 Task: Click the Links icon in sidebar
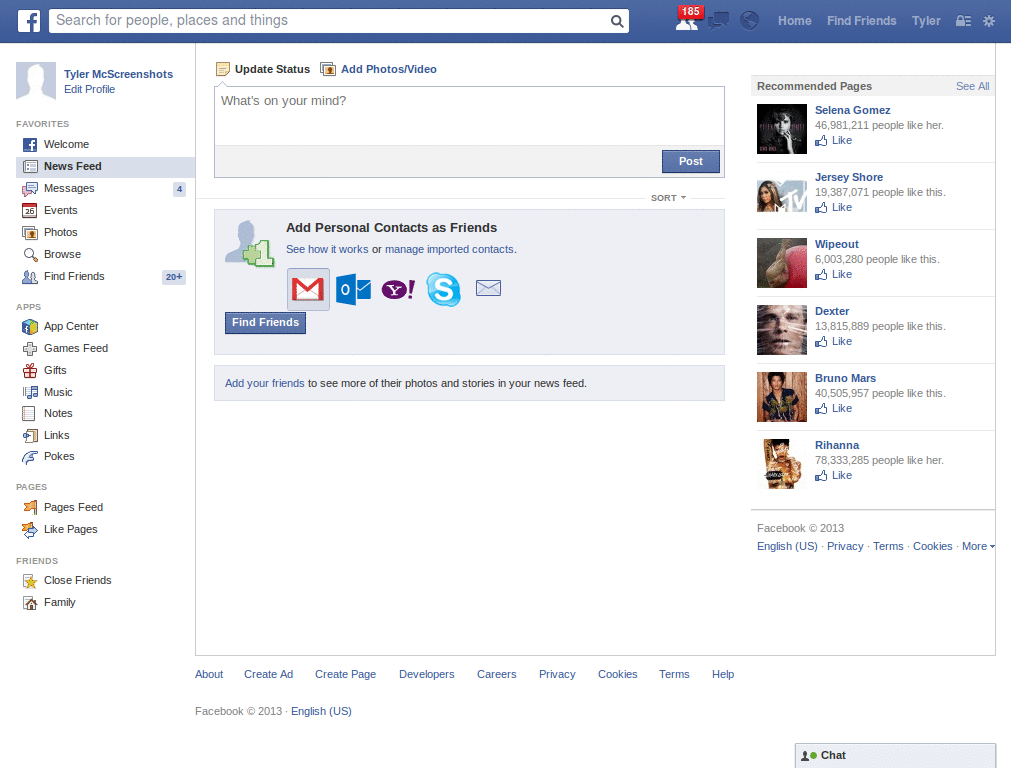click(30, 436)
